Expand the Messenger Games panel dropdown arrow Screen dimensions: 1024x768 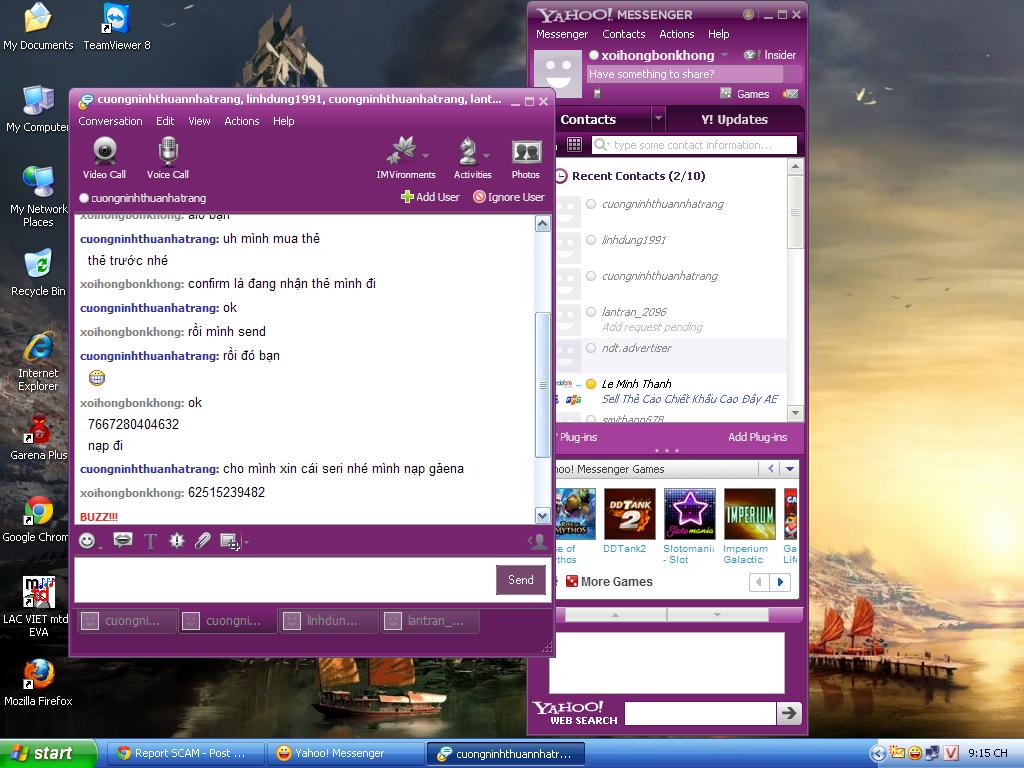(790, 469)
